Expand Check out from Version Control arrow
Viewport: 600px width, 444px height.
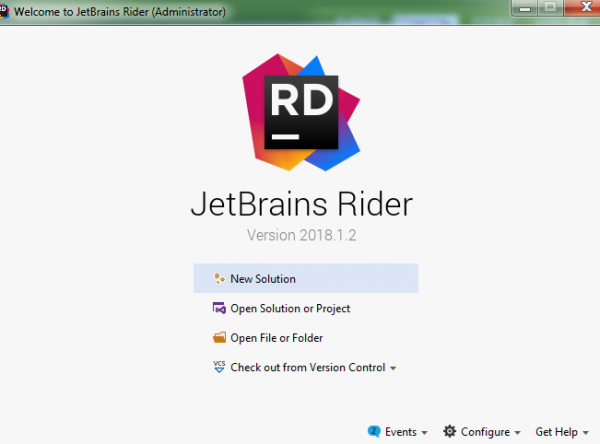393,368
